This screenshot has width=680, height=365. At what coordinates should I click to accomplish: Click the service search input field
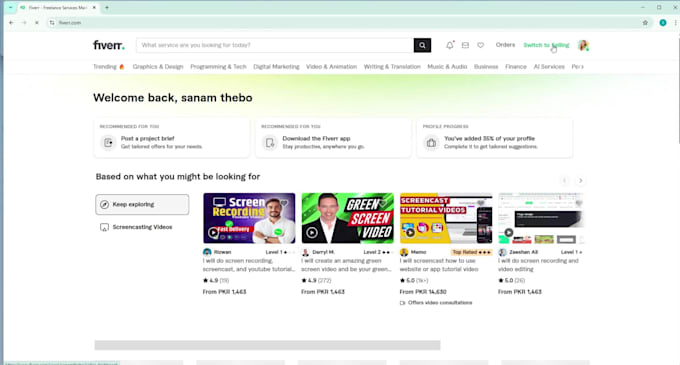[x=275, y=45]
